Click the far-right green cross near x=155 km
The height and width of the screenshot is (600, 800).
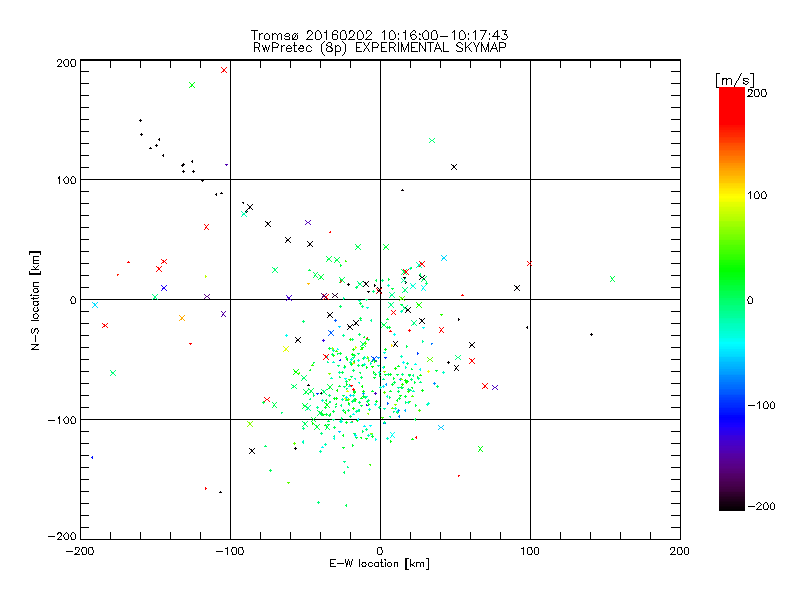click(x=612, y=279)
